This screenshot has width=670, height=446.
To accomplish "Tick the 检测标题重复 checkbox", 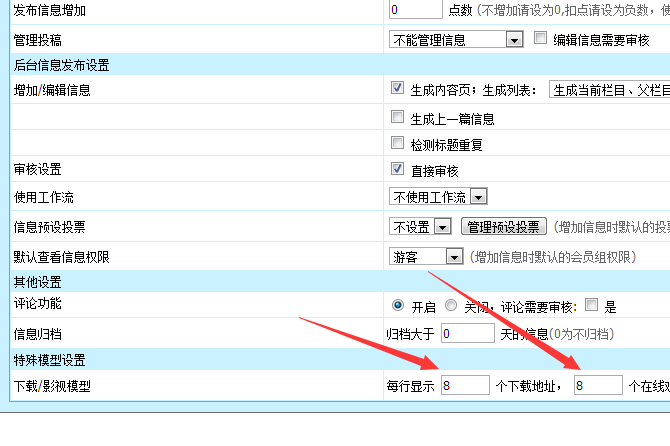I will pos(398,143).
